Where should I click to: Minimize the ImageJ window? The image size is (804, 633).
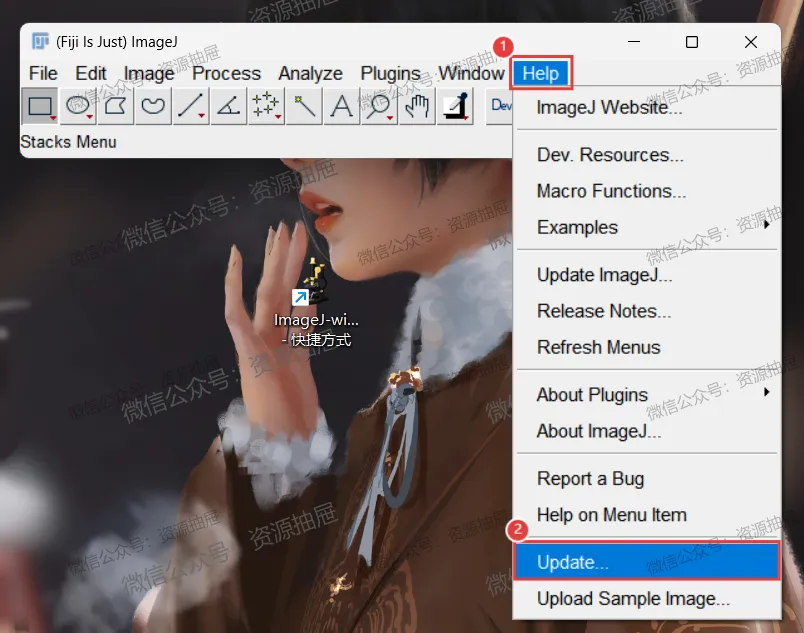634,42
